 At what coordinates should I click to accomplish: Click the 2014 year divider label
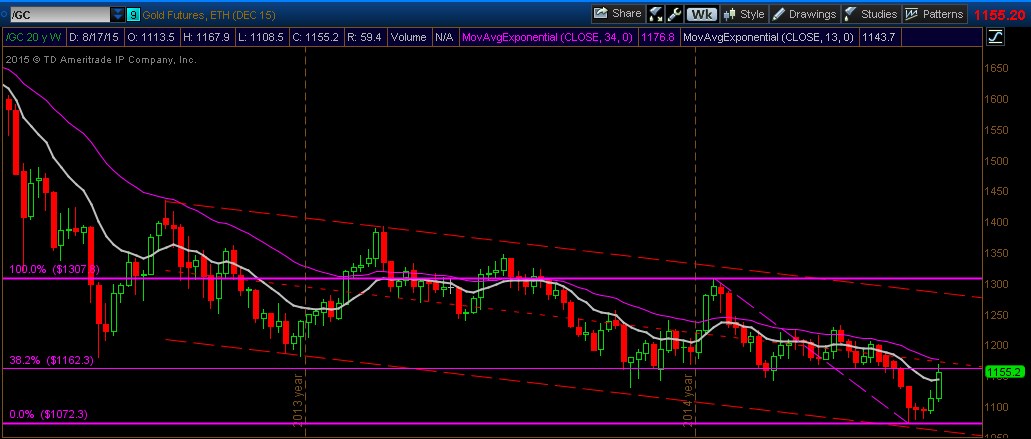click(687, 400)
